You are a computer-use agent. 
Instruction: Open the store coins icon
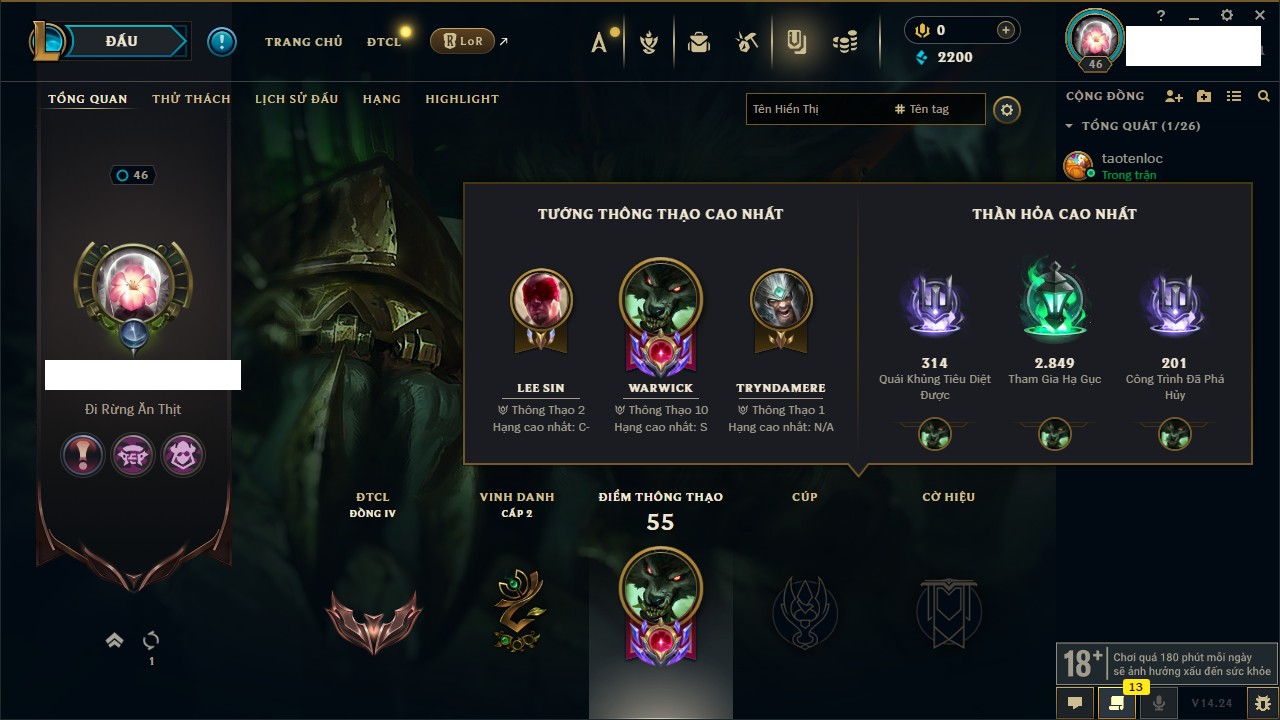[x=845, y=42]
